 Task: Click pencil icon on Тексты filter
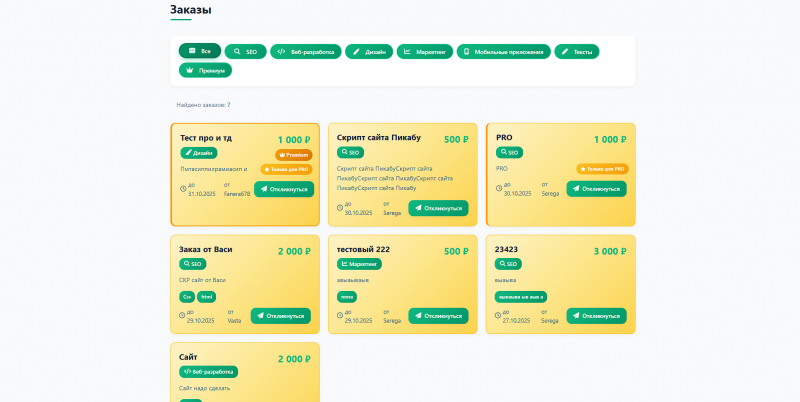565,52
